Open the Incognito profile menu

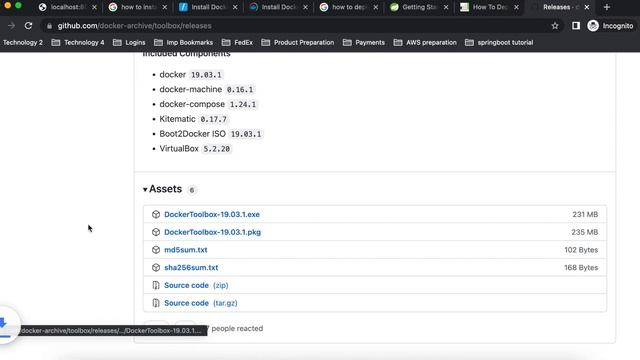[610, 26]
